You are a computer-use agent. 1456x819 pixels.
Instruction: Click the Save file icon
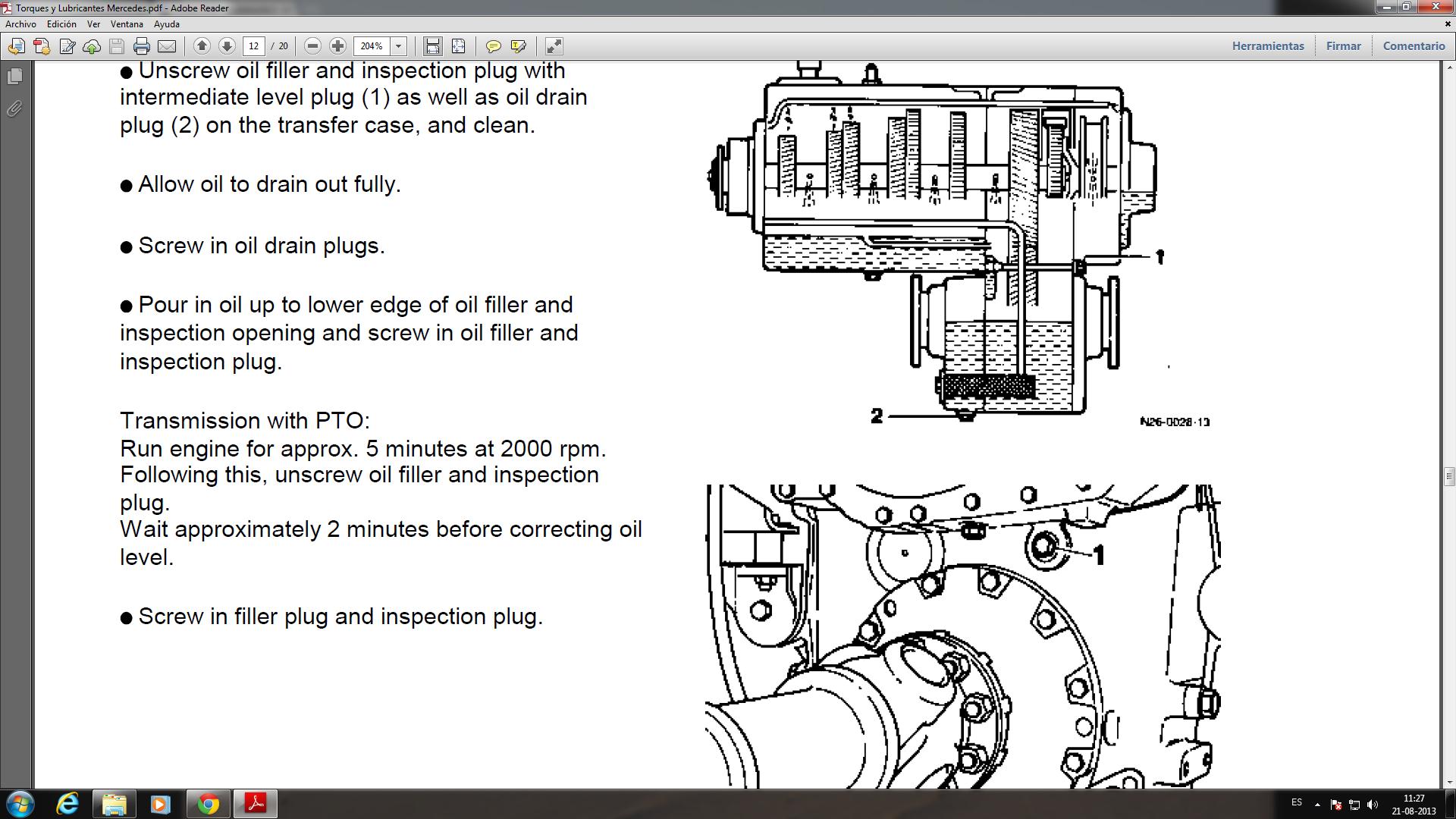coord(117,46)
